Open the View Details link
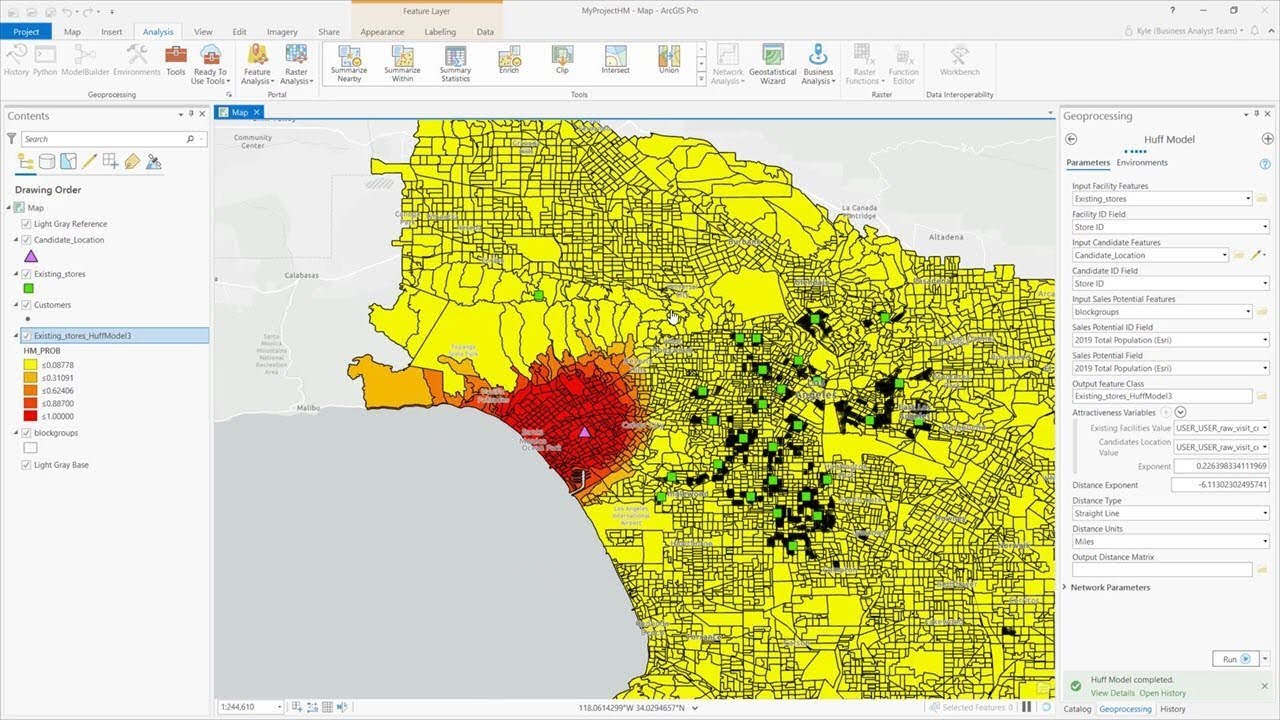Viewport: 1280px width, 720px height. click(1112, 693)
